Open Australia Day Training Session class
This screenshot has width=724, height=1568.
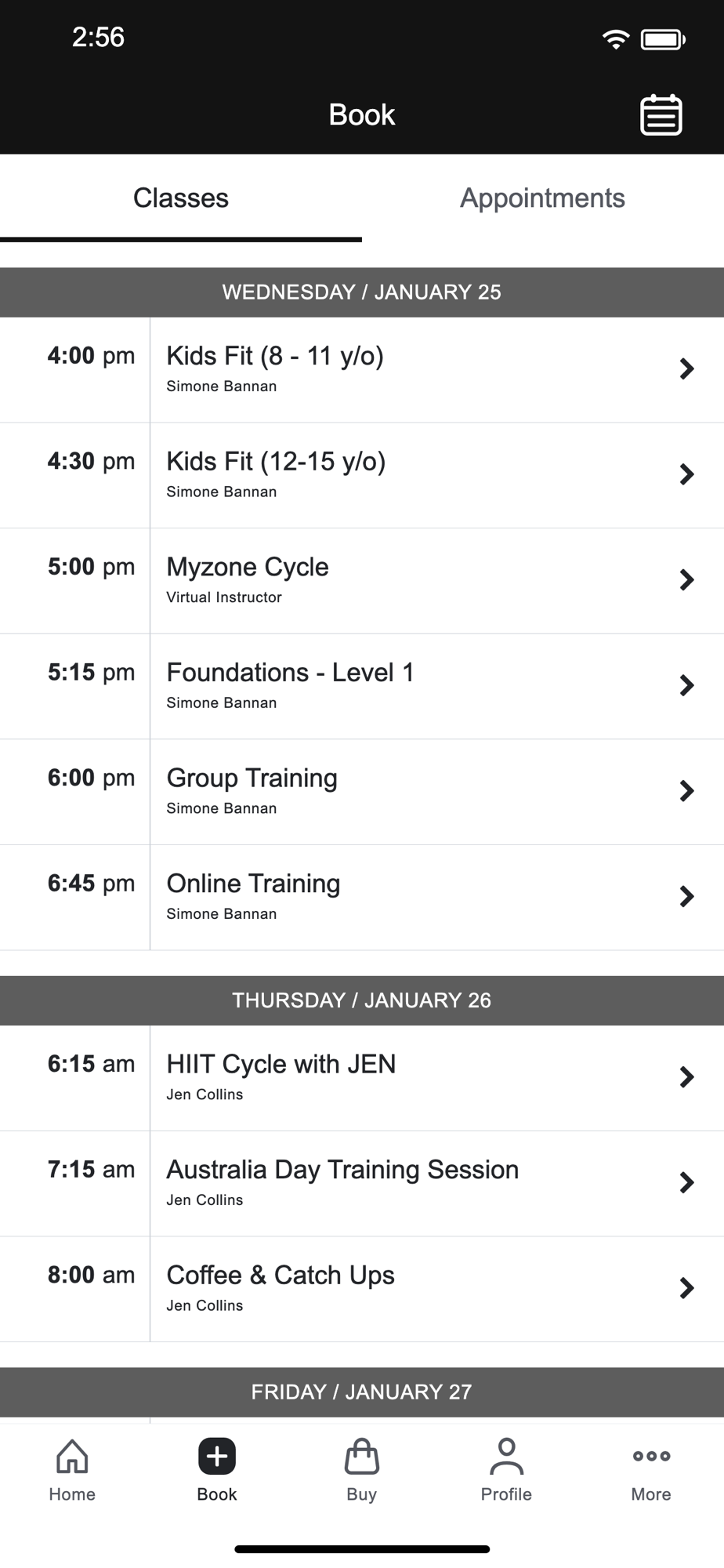click(x=362, y=1183)
